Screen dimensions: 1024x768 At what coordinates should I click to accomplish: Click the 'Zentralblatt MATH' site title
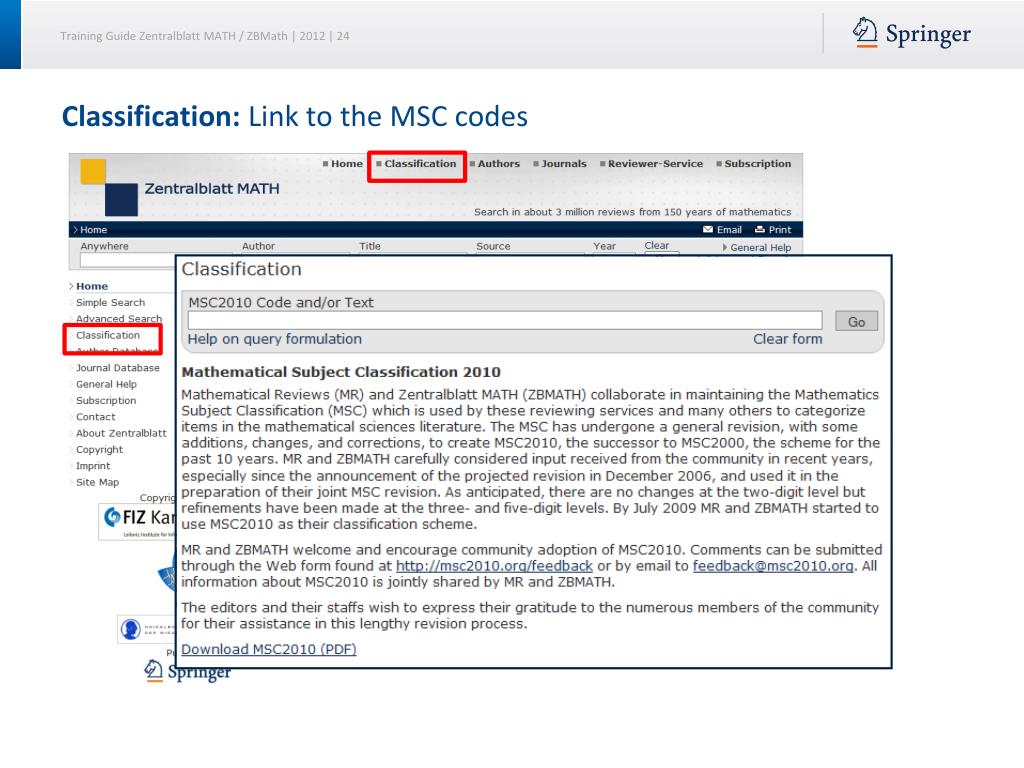point(212,189)
